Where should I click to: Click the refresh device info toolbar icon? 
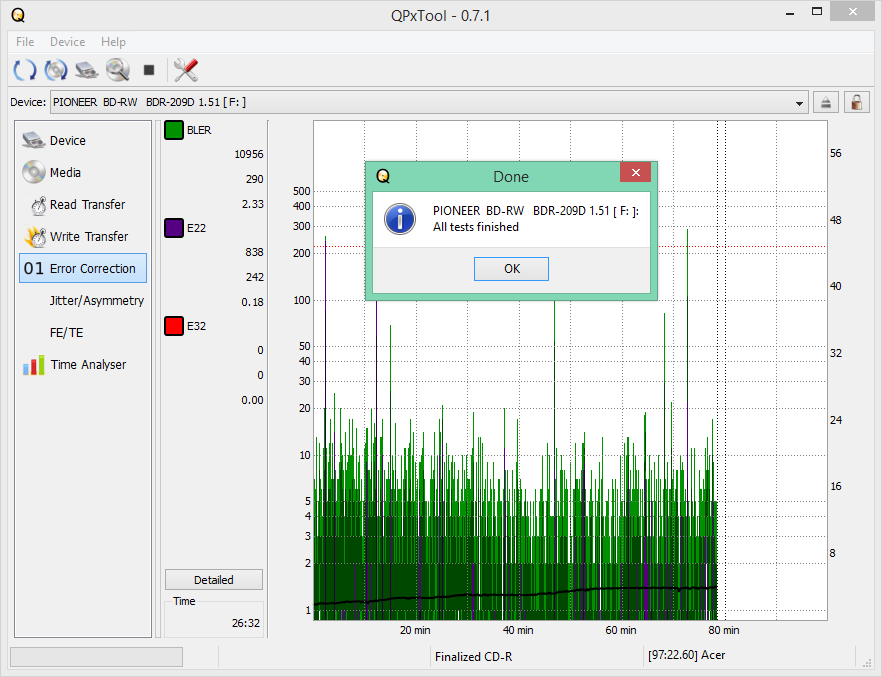tap(25, 70)
